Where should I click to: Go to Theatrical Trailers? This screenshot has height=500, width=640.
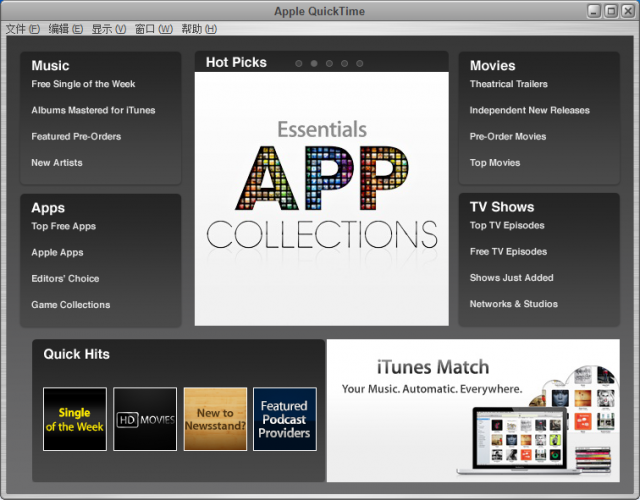509,84
